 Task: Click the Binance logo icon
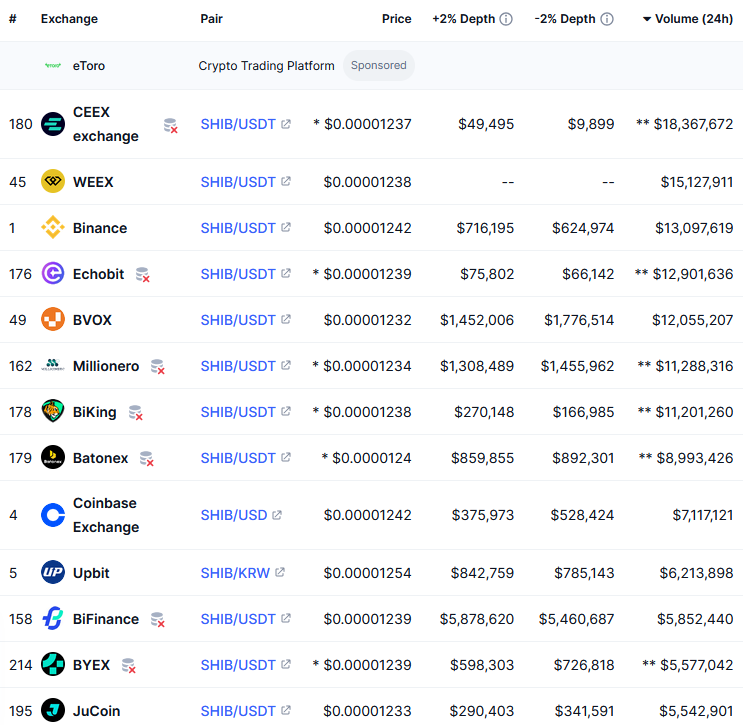click(53, 227)
